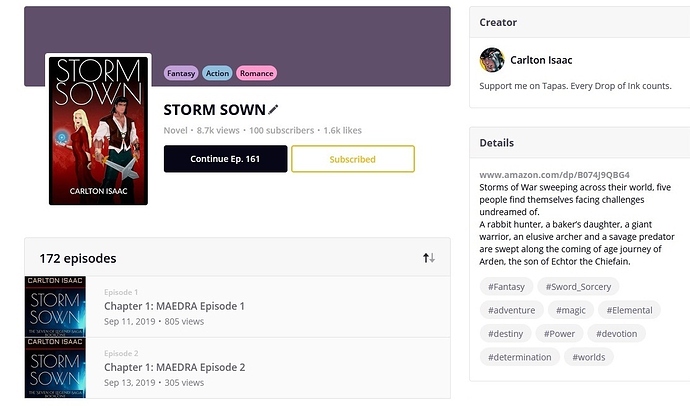Viewport: 690px width, 408px height.
Task: Select the #magic tag
Action: click(x=571, y=310)
